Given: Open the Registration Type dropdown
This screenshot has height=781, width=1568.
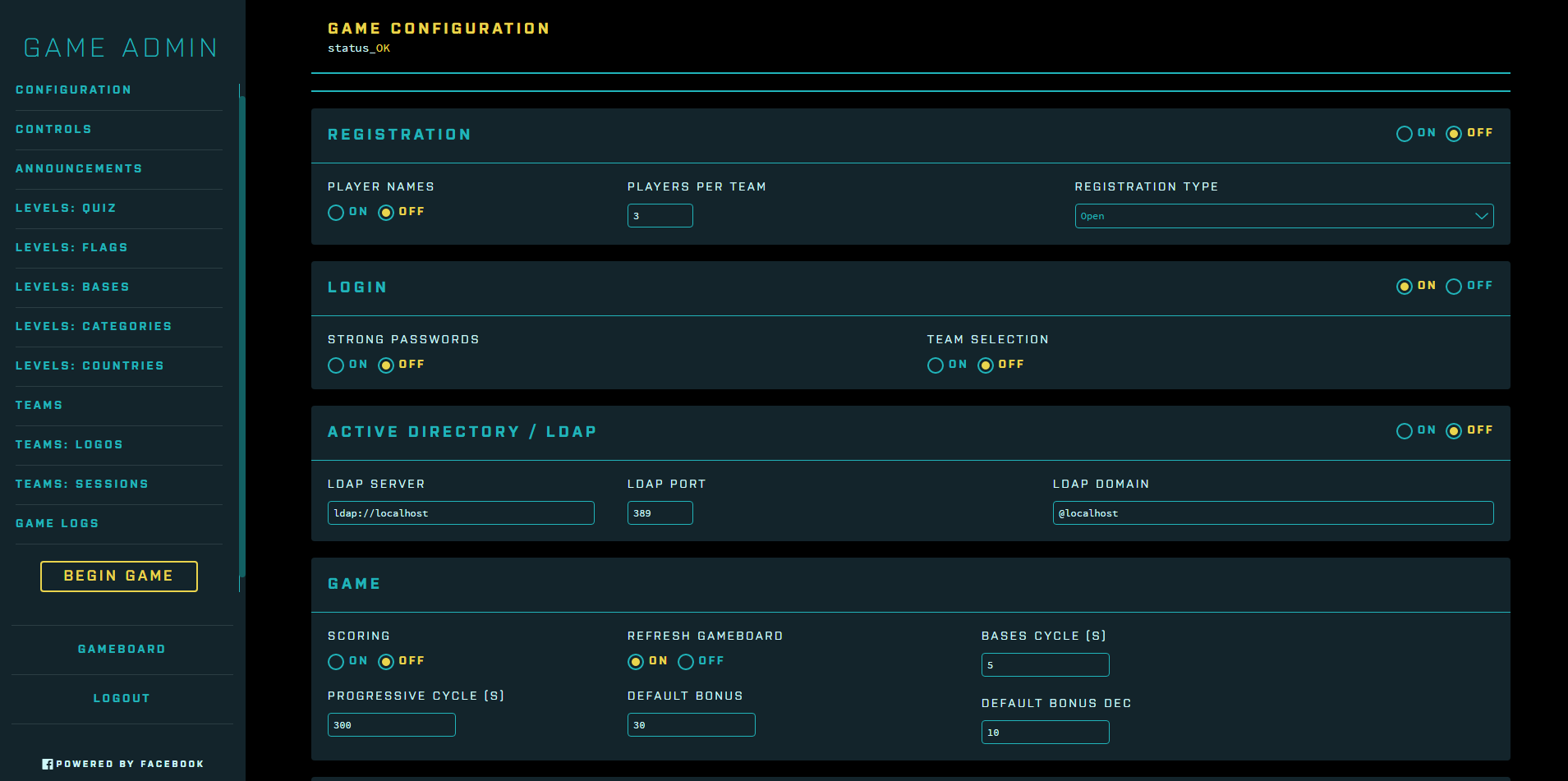Looking at the screenshot, I should [1284, 216].
